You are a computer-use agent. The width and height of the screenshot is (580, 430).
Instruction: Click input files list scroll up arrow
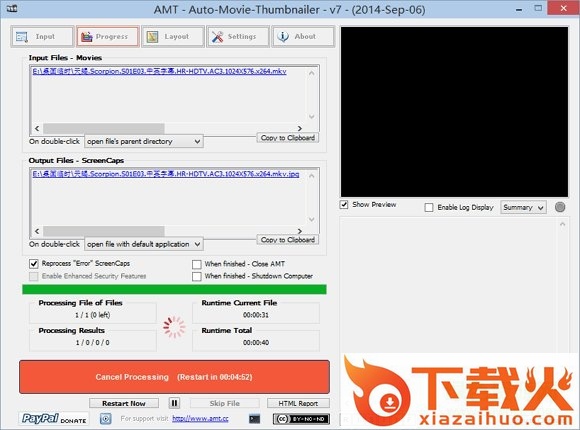(311, 73)
